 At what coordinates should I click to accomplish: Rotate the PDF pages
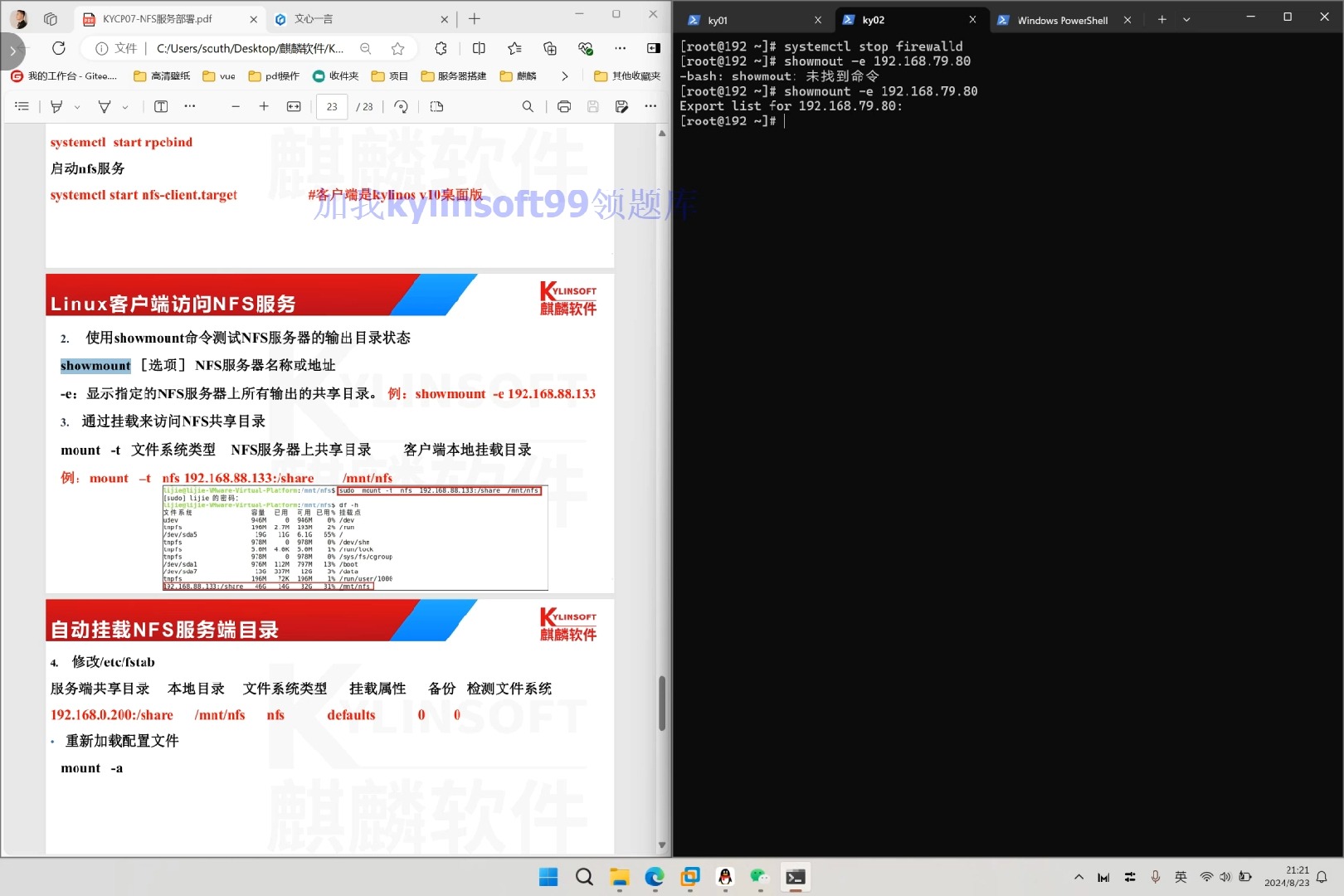400,106
